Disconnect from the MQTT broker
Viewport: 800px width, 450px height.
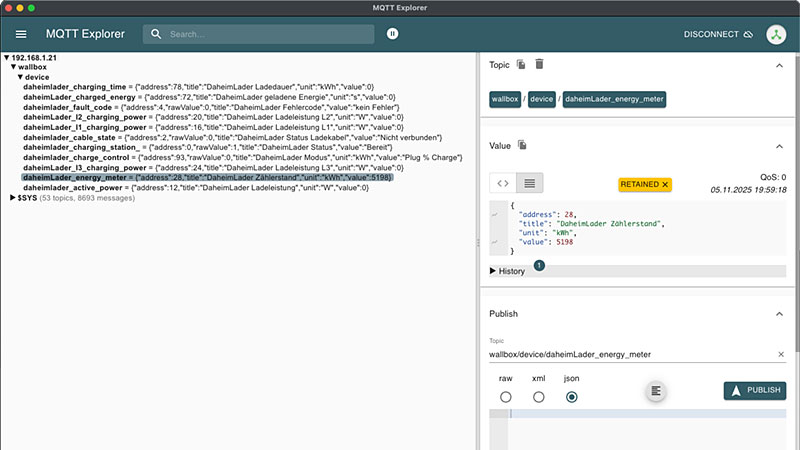pos(717,34)
